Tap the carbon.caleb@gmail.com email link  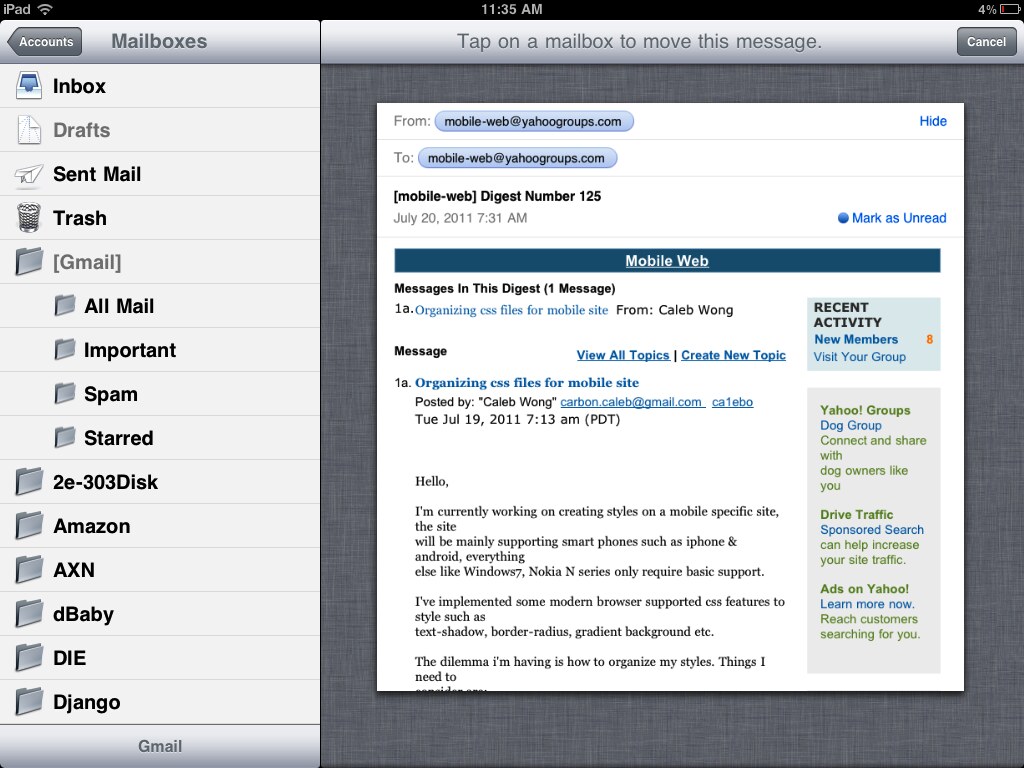click(x=632, y=402)
